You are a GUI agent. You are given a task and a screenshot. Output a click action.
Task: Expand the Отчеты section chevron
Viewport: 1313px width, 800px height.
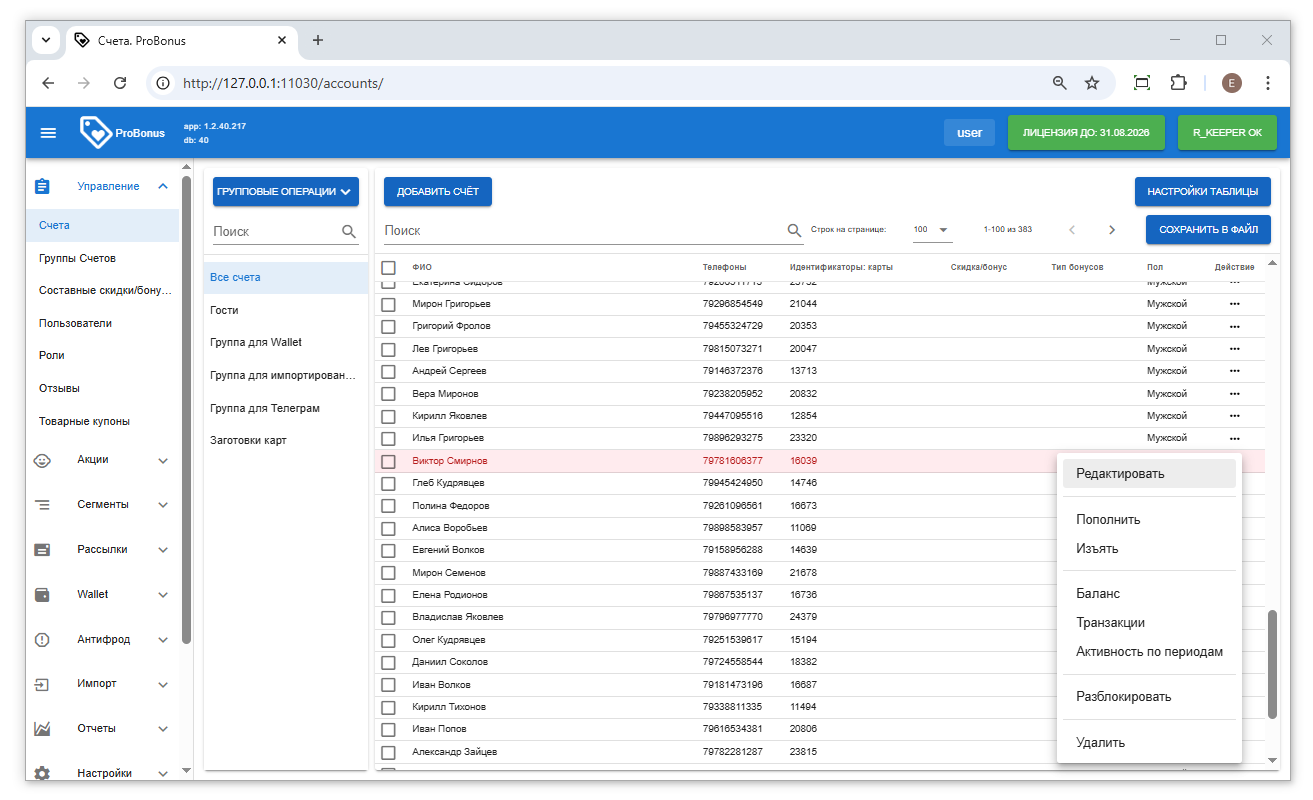point(163,729)
